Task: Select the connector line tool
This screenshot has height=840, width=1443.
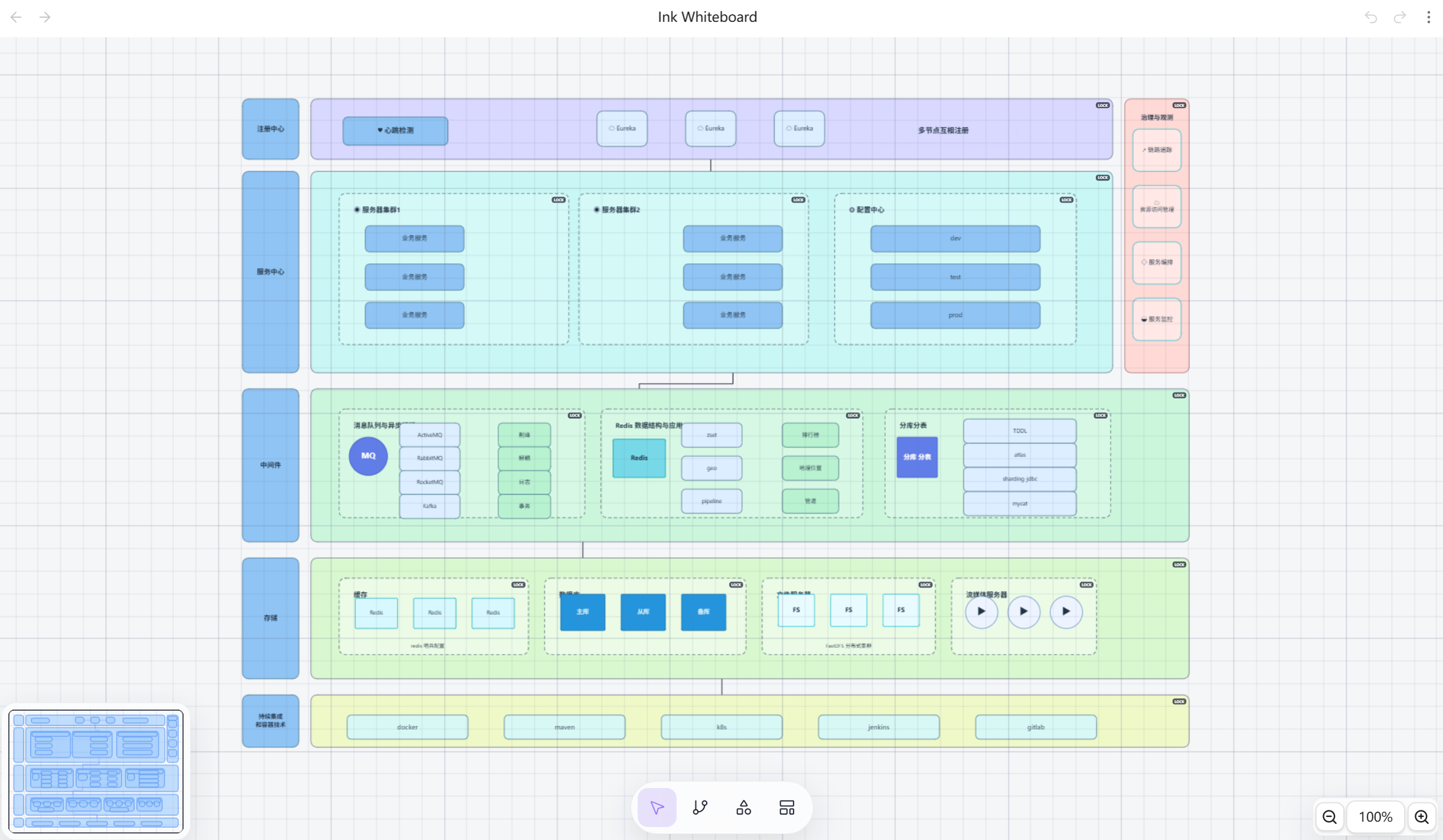Action: [x=700, y=807]
